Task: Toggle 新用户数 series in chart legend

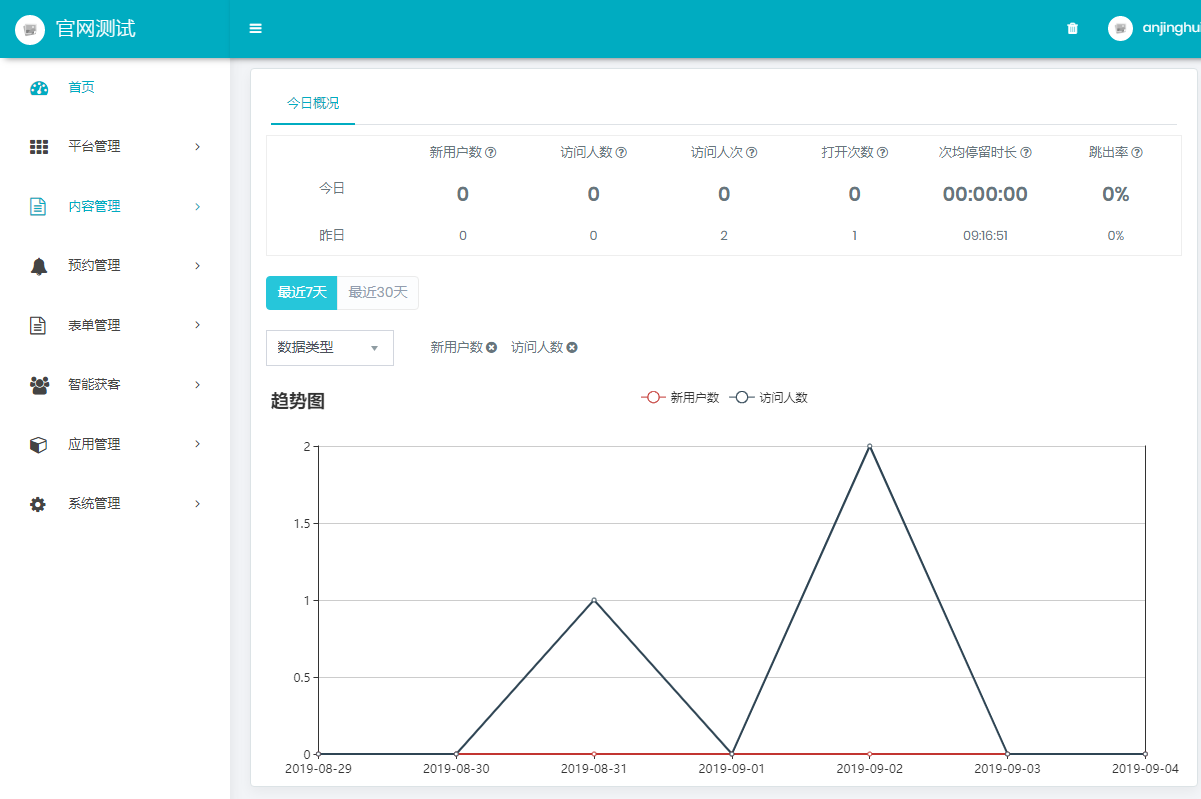Action: coord(680,397)
